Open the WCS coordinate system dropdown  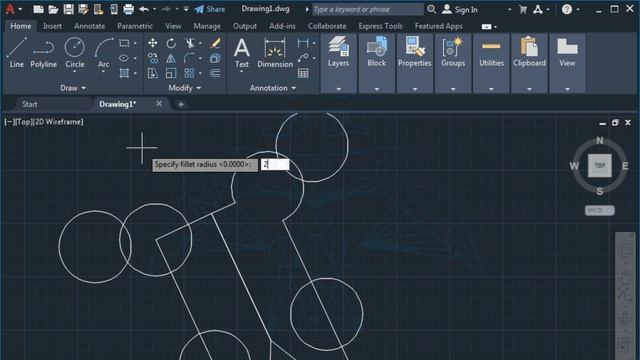click(600, 210)
